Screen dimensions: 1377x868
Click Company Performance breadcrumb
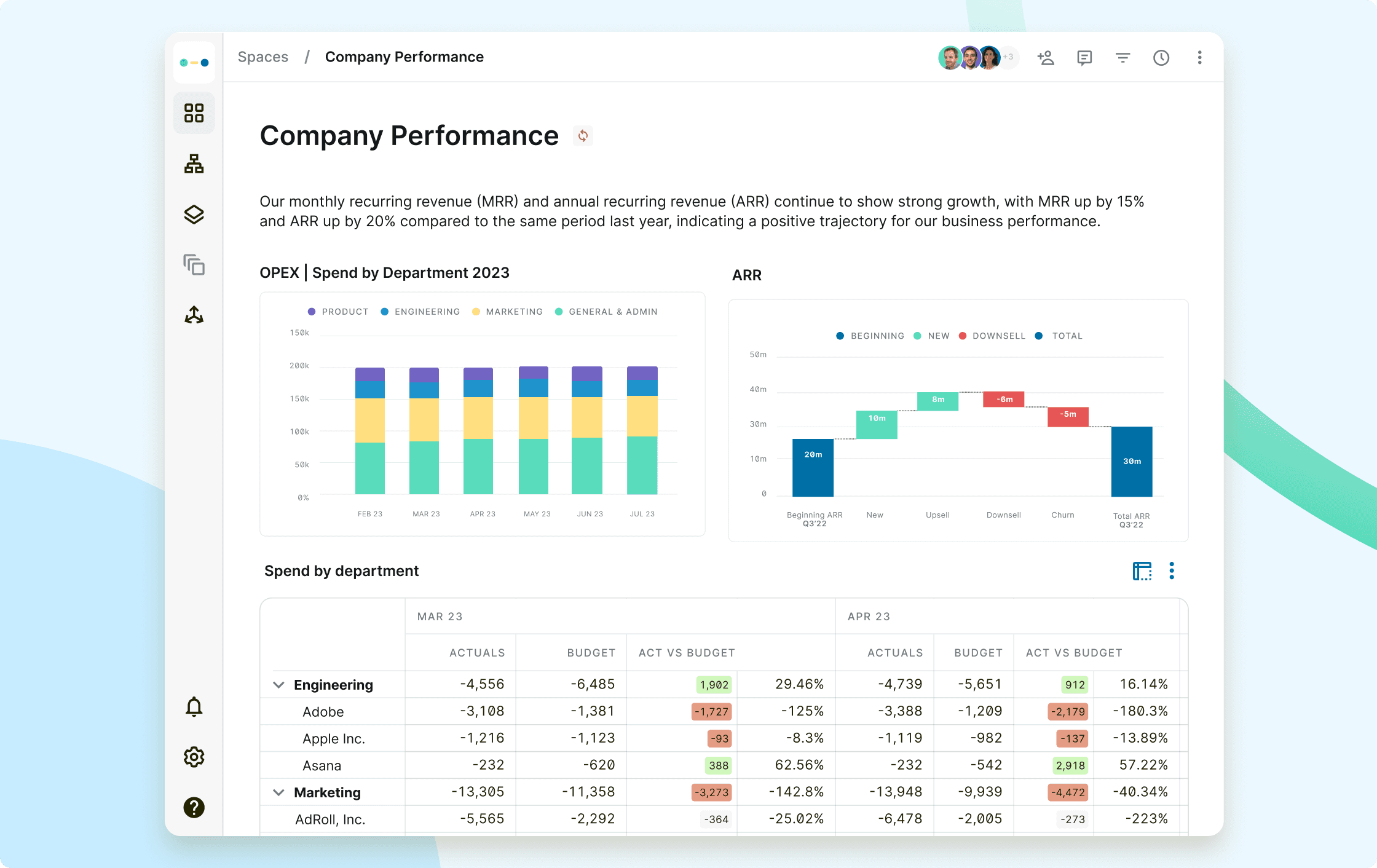pos(404,57)
